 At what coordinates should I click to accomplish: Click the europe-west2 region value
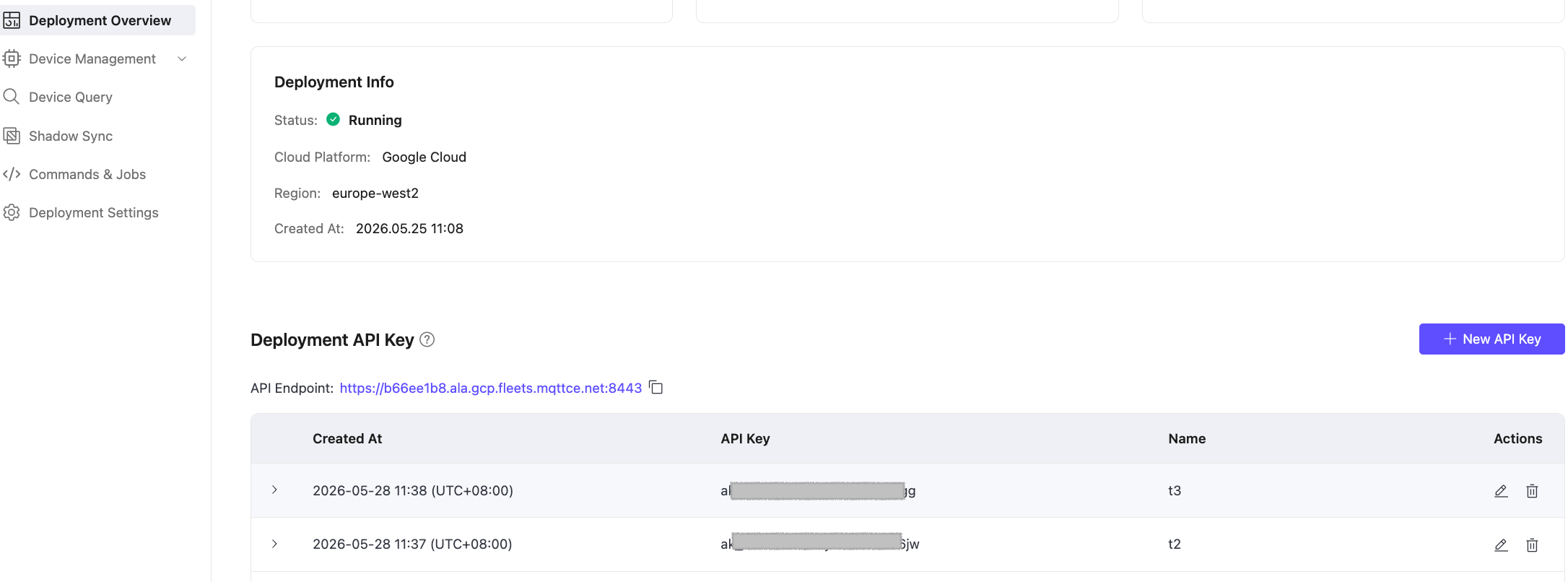375,193
